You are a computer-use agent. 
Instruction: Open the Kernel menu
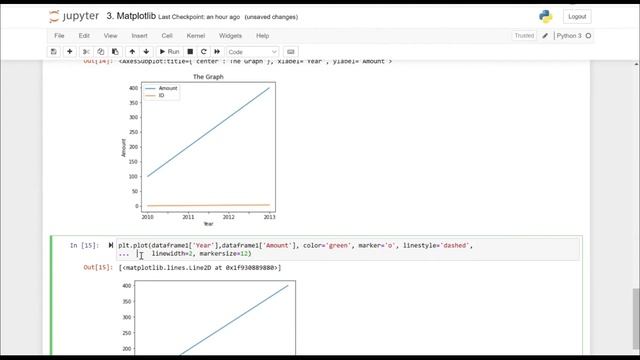(x=196, y=36)
